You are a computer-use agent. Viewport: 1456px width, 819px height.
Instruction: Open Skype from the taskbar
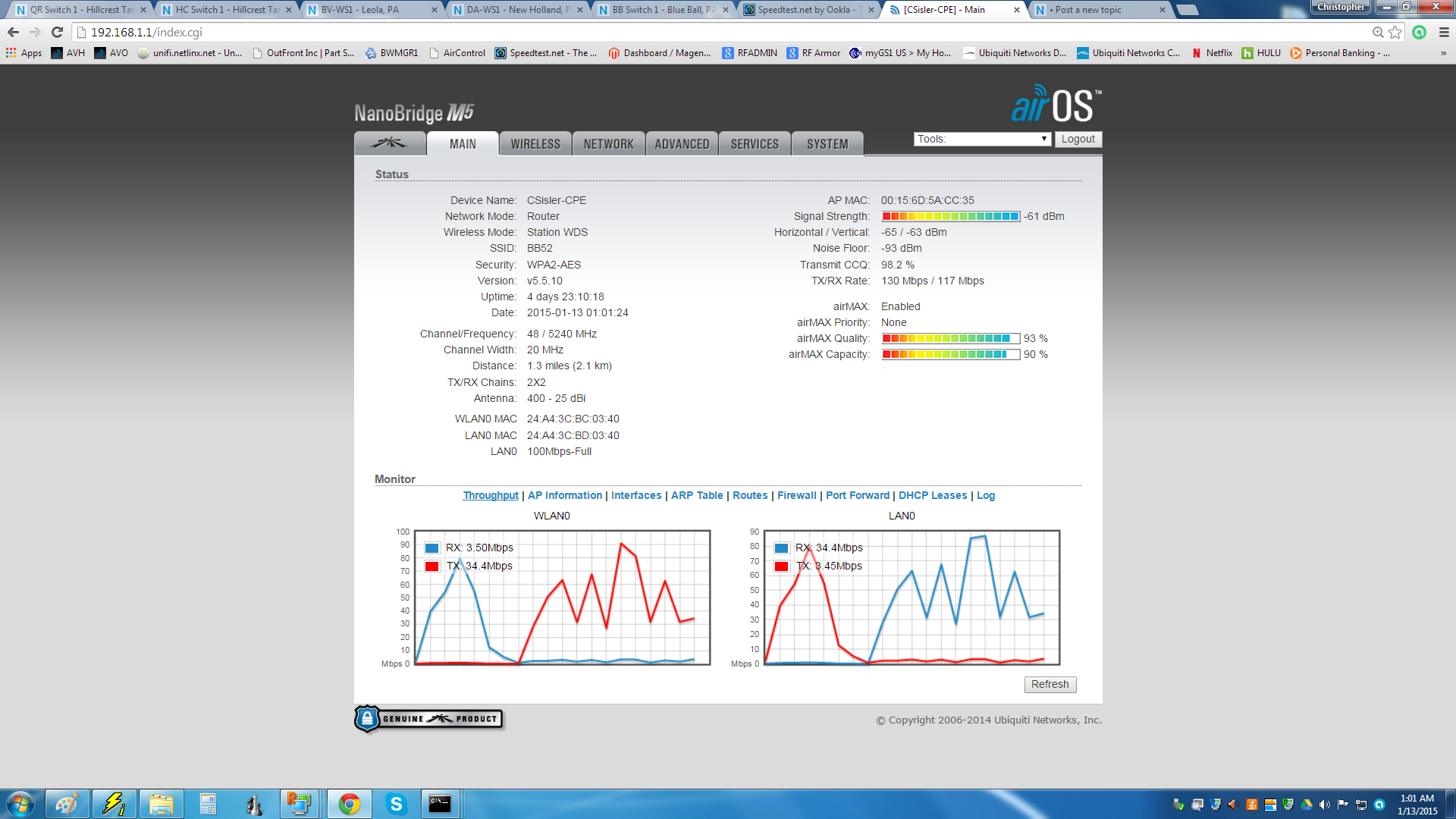tap(396, 804)
